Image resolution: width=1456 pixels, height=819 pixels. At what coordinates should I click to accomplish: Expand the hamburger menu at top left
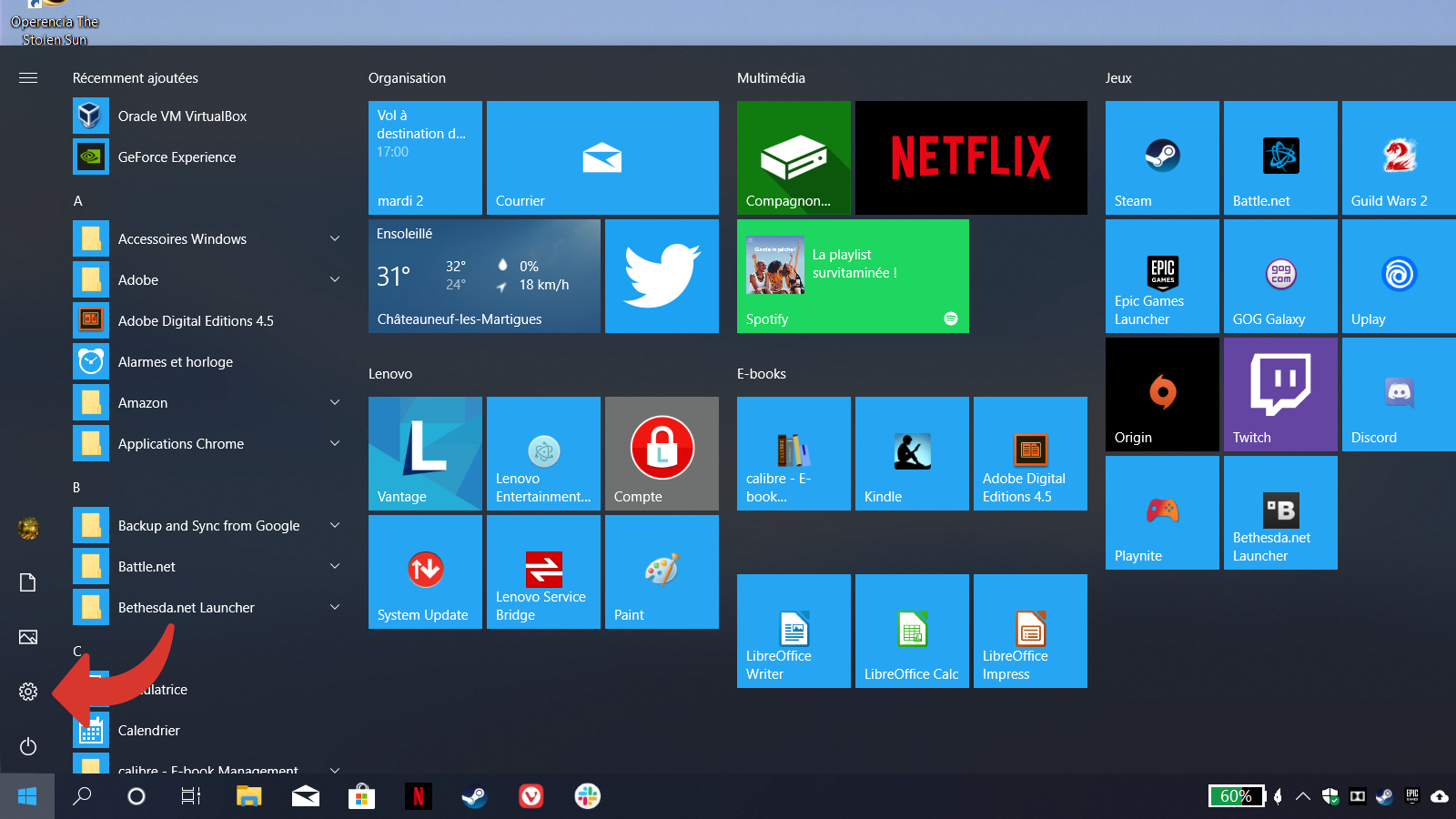28,78
